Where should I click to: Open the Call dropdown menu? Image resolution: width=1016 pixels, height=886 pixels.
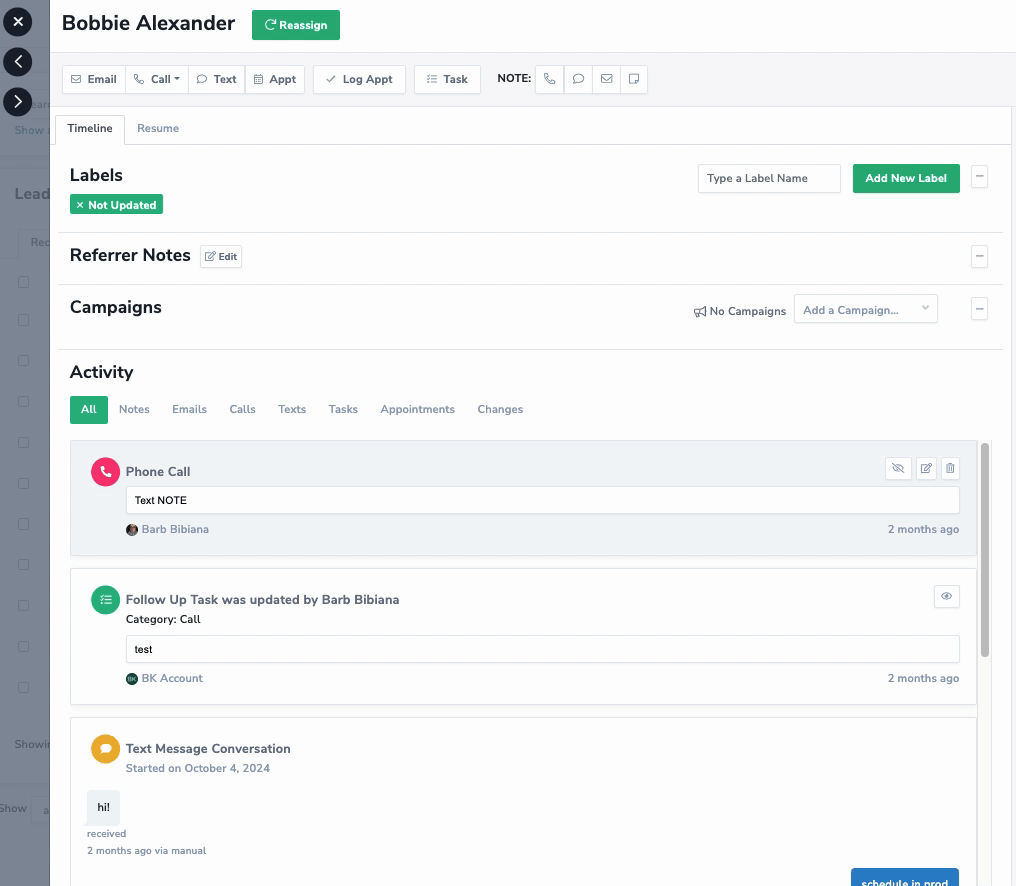click(x=160, y=79)
